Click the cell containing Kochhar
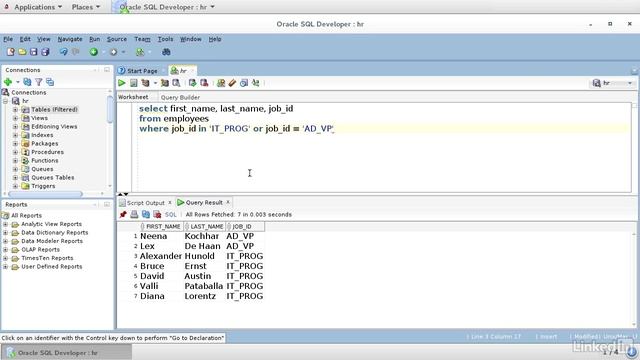The image size is (640, 360). pos(204,236)
